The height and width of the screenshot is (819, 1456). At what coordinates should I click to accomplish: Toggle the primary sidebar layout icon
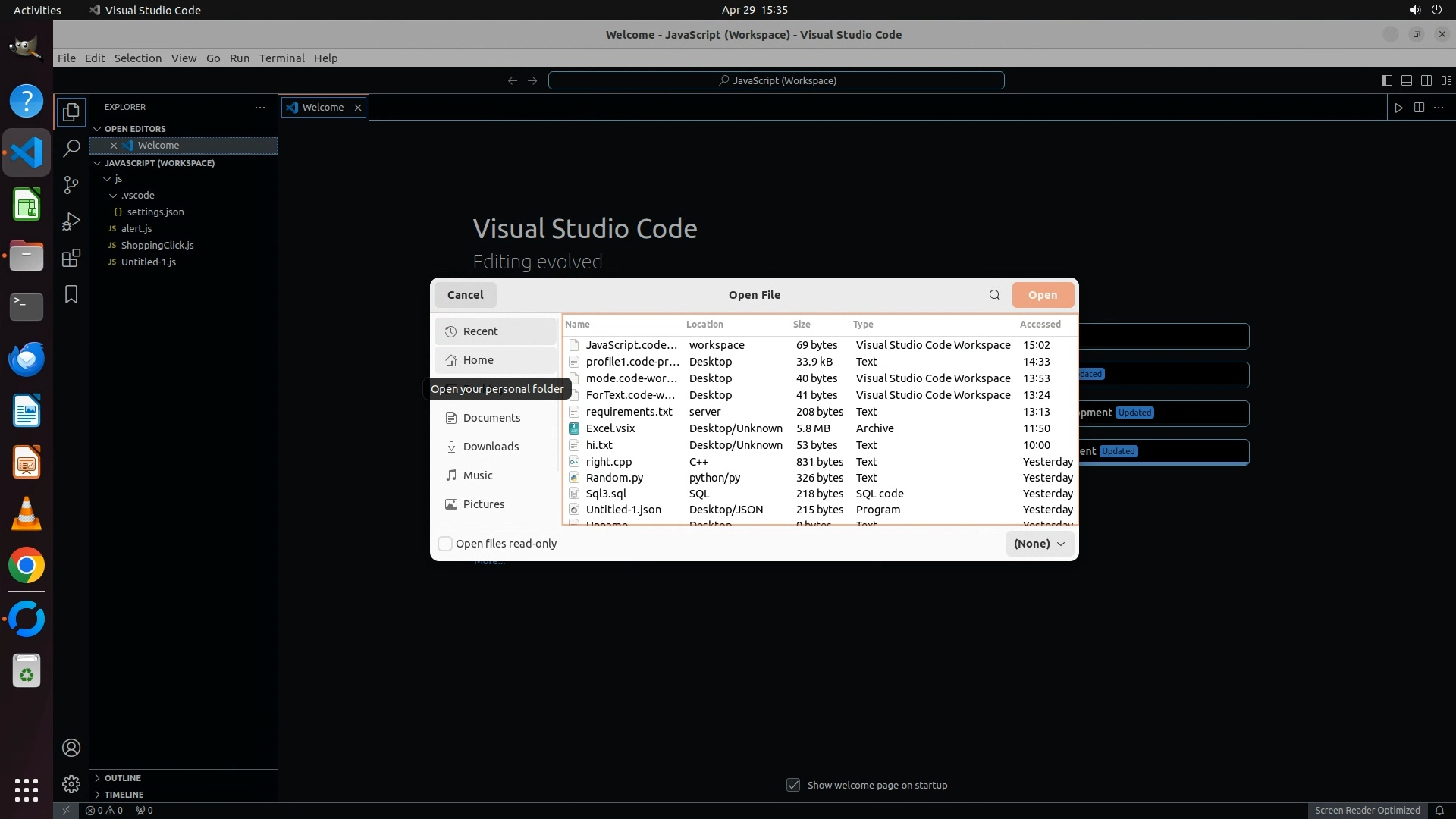1386,80
